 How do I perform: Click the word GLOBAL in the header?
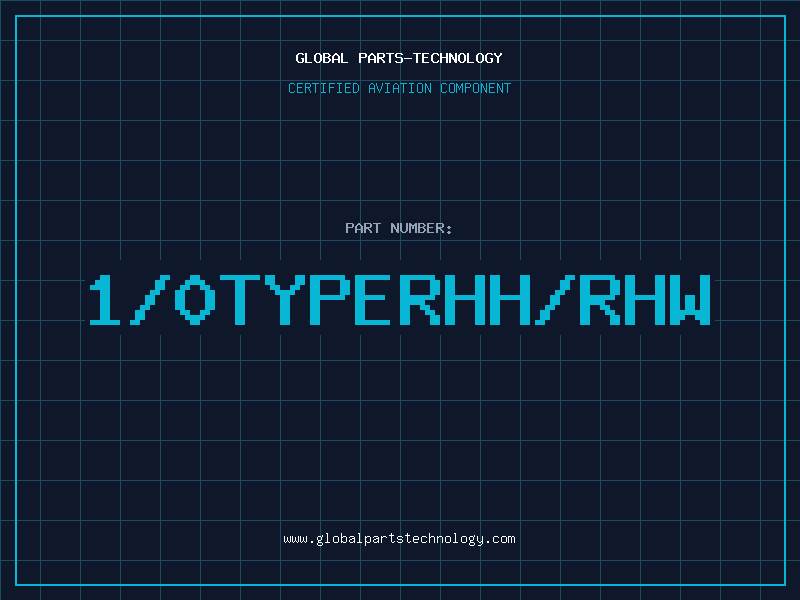[x=321, y=58]
